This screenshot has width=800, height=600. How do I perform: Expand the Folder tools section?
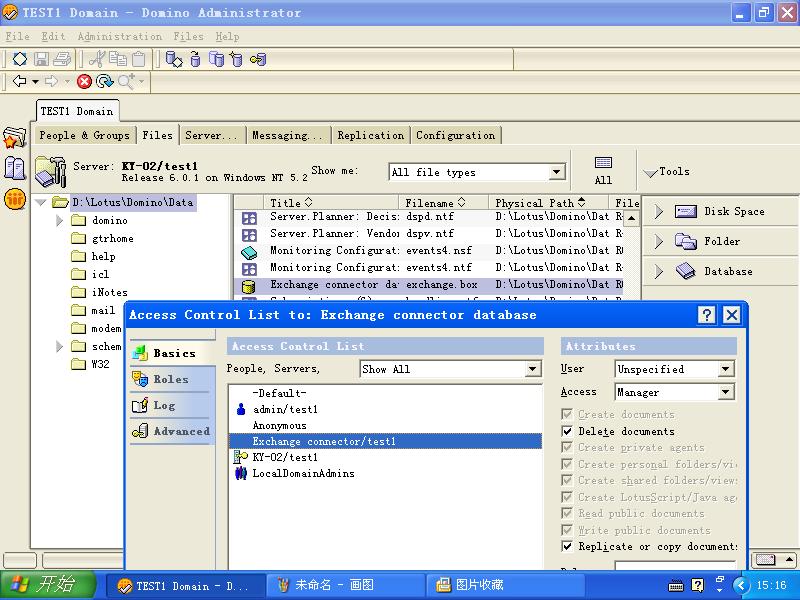point(659,241)
